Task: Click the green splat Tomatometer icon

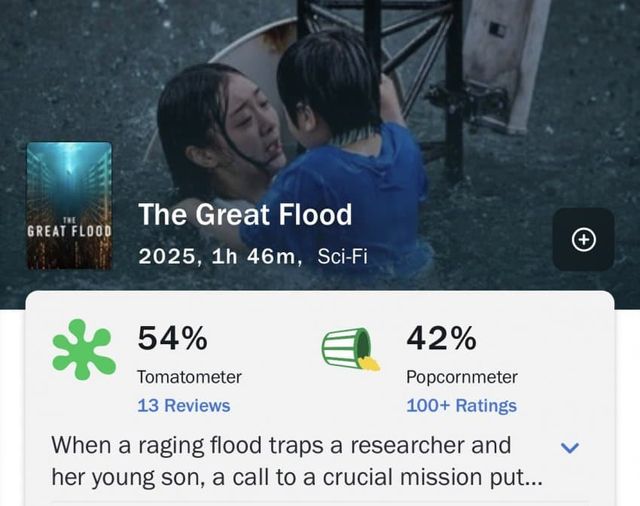Action: [84, 348]
